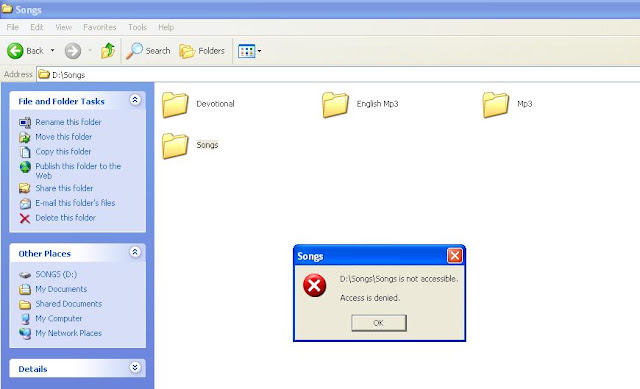
Task: Click the 'D:\Songs\Songs is not accessible.' text
Action: [399, 279]
